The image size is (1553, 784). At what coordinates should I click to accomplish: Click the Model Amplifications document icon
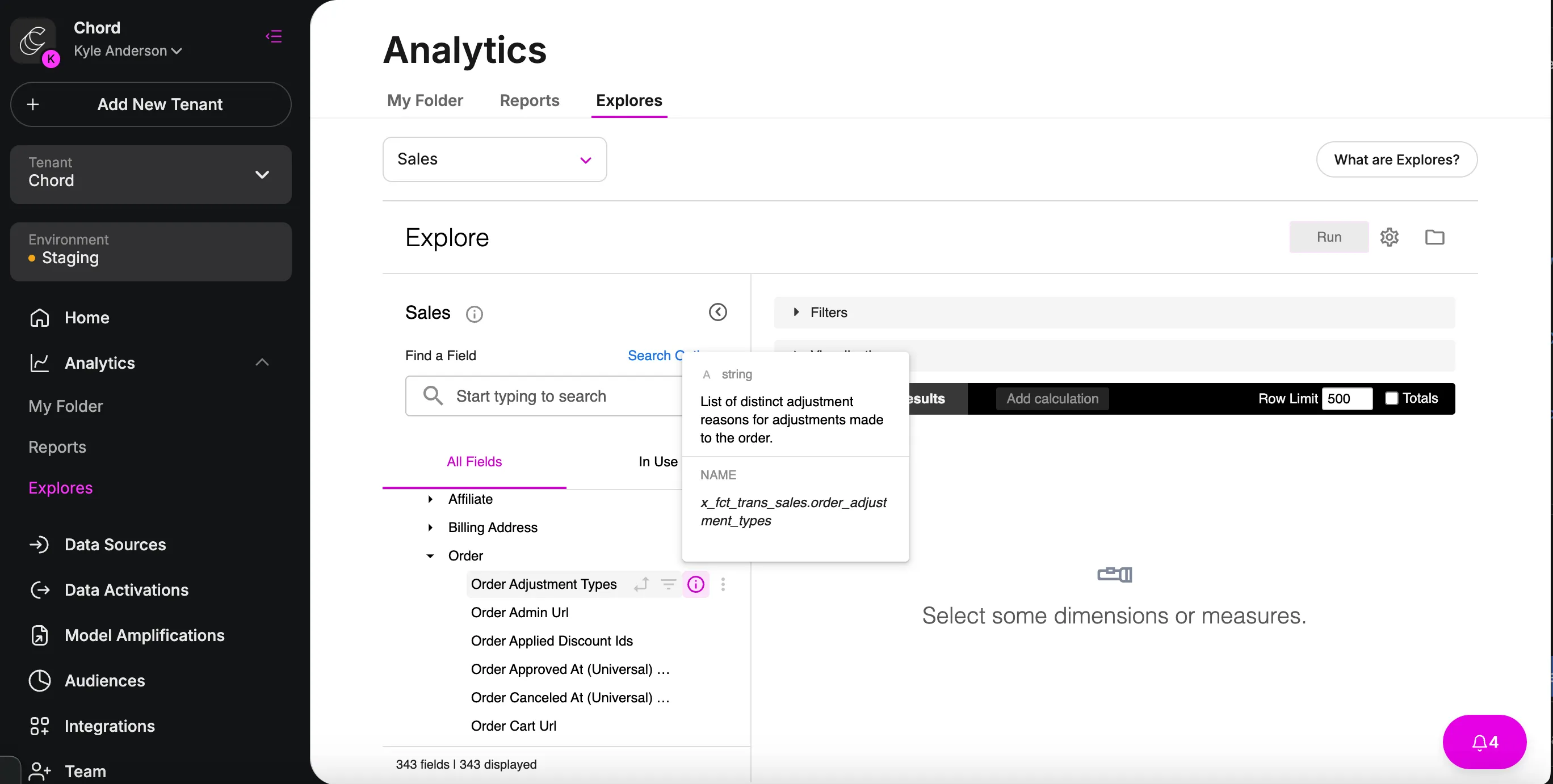pos(40,635)
